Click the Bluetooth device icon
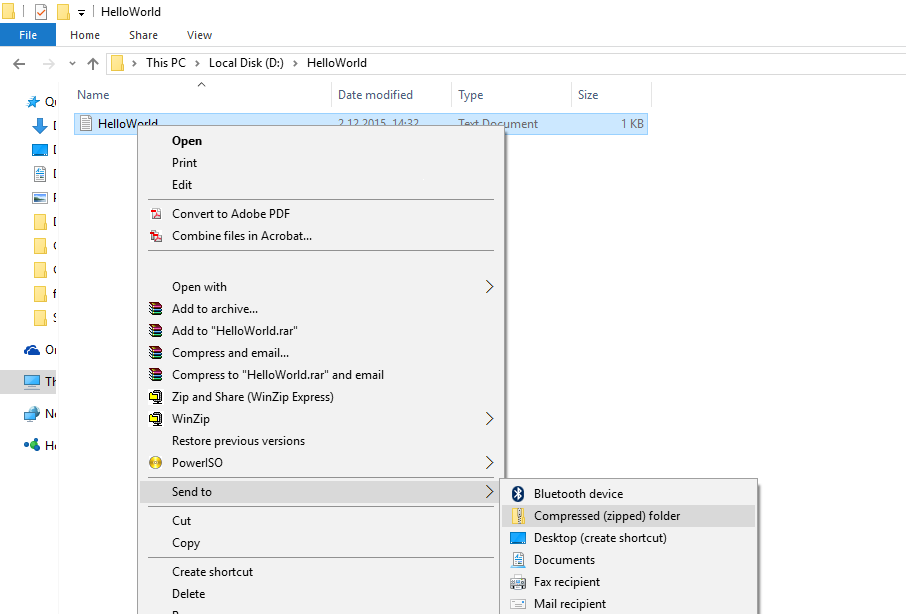Image resolution: width=906 pixels, height=614 pixels. [x=518, y=494]
